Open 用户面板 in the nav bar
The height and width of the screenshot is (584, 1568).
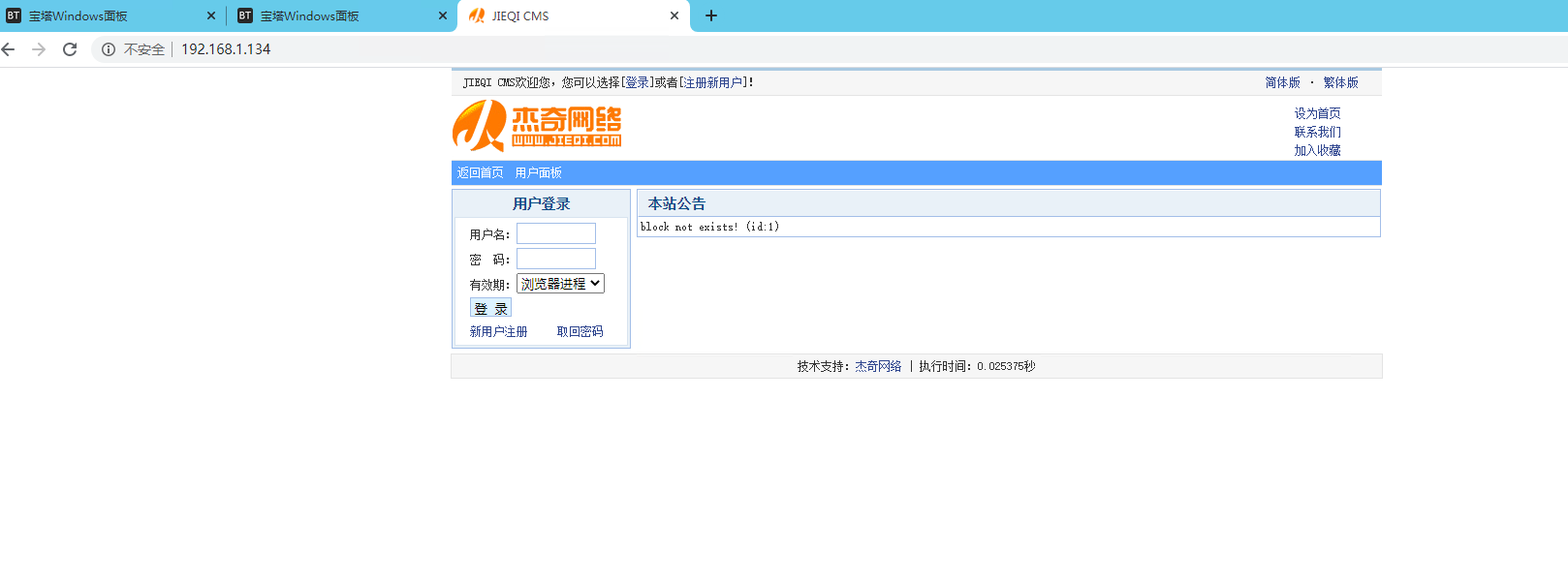click(538, 172)
